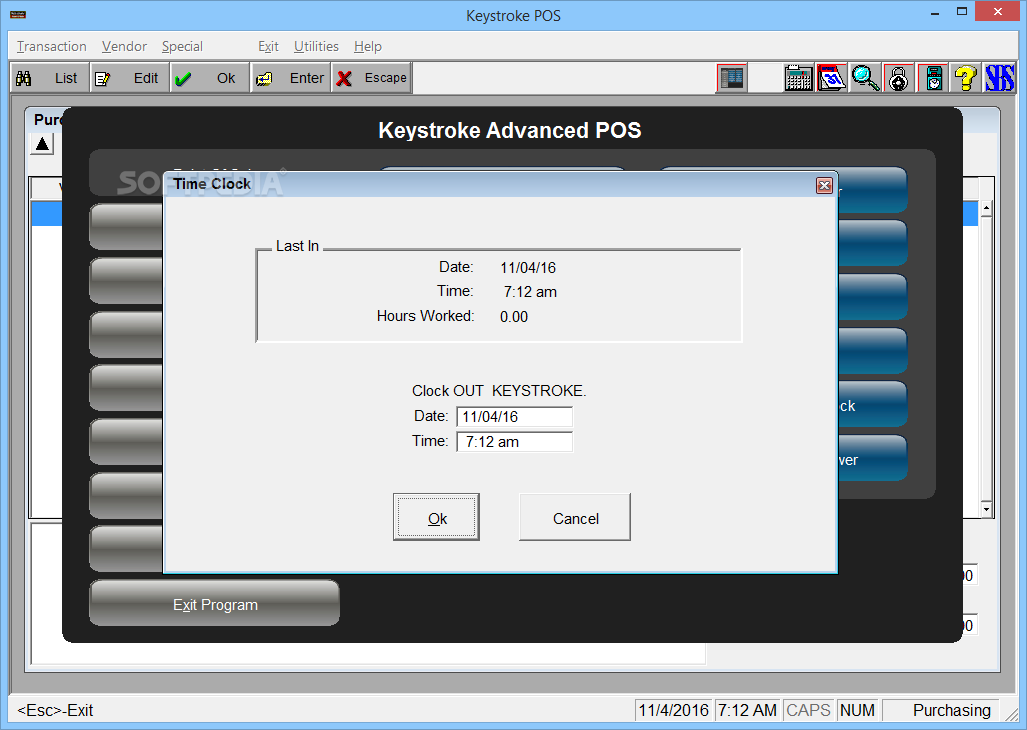The width and height of the screenshot is (1027, 730).
Task: Click the magnifying glass search icon
Action: click(x=865, y=79)
